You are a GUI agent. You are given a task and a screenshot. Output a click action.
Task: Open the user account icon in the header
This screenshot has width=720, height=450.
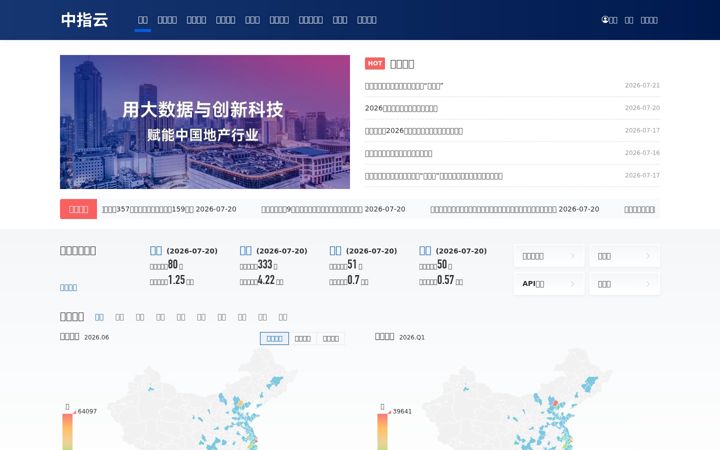pos(605,20)
